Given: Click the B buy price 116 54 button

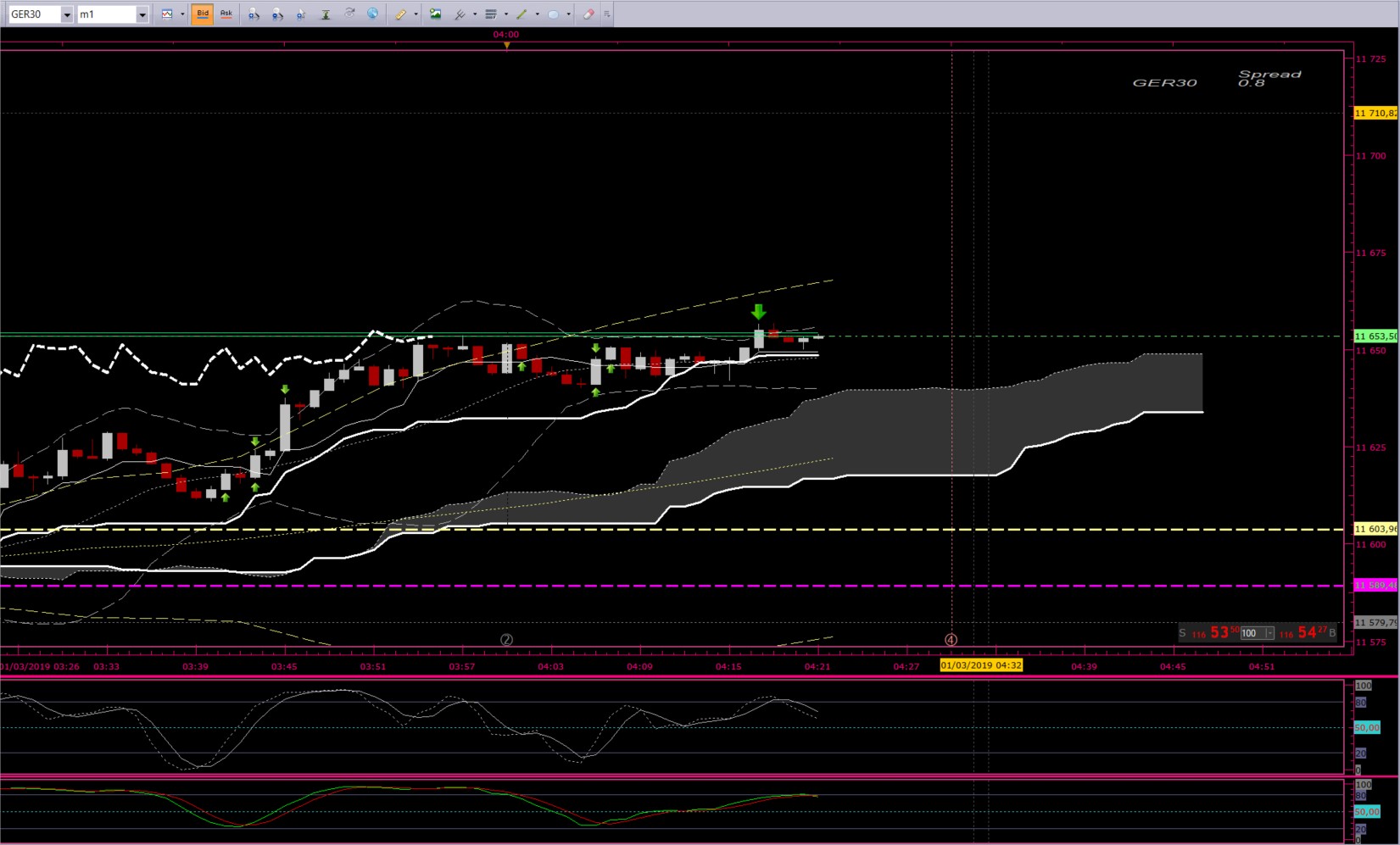Looking at the screenshot, I should [x=1307, y=633].
